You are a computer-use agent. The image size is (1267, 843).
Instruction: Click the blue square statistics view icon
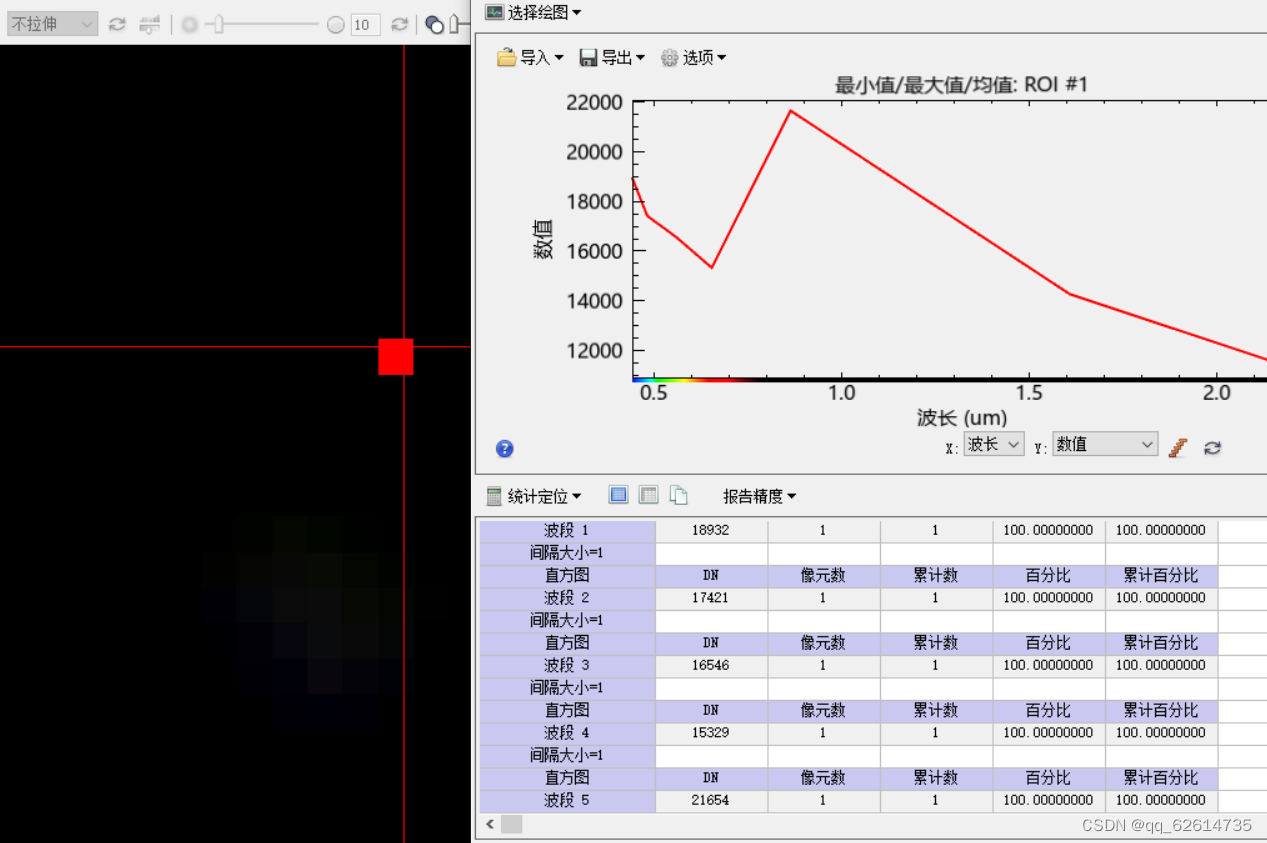click(619, 495)
